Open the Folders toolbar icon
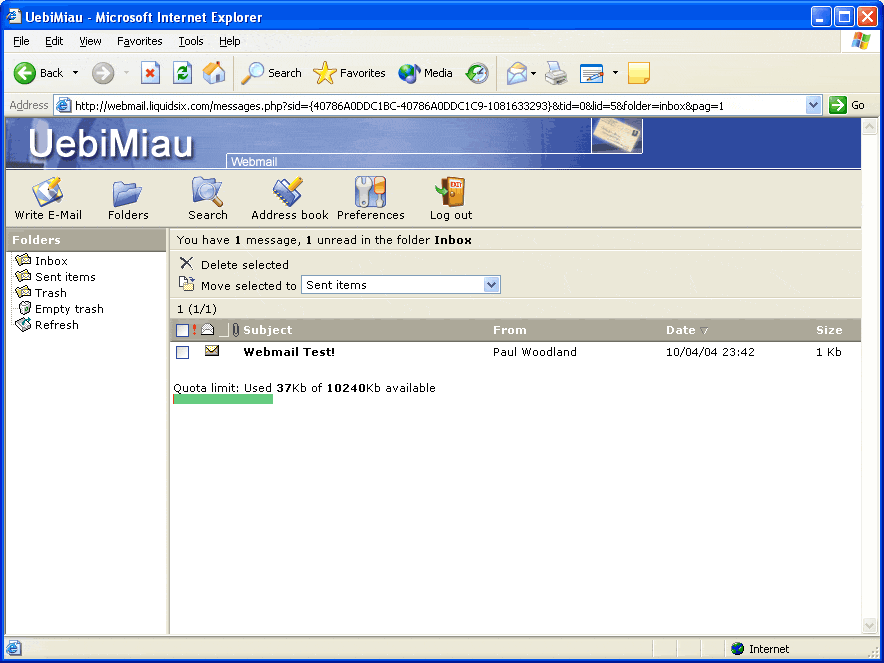Image resolution: width=884 pixels, height=663 pixels. click(127, 193)
